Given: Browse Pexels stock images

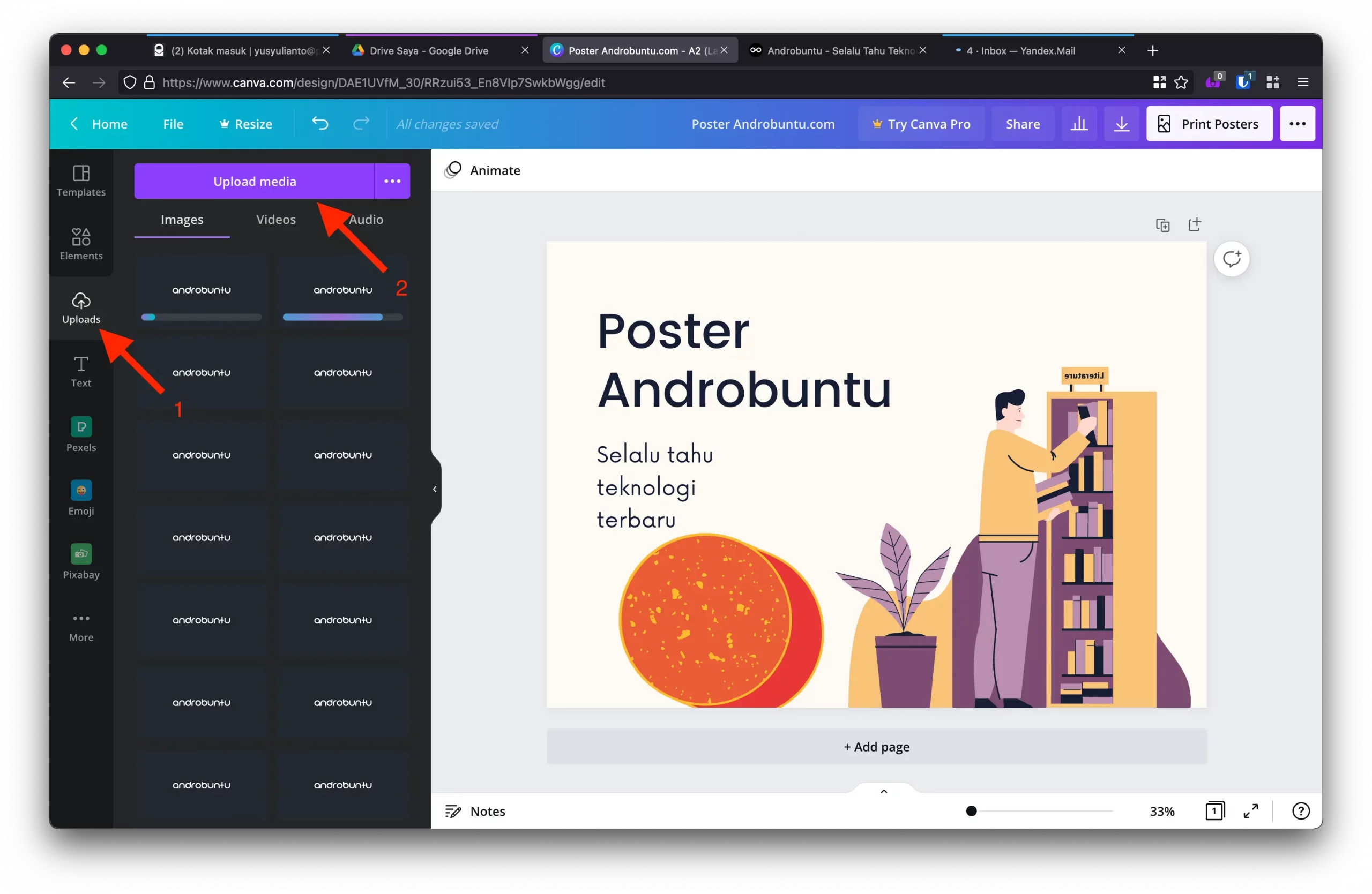Looking at the screenshot, I should [80, 434].
